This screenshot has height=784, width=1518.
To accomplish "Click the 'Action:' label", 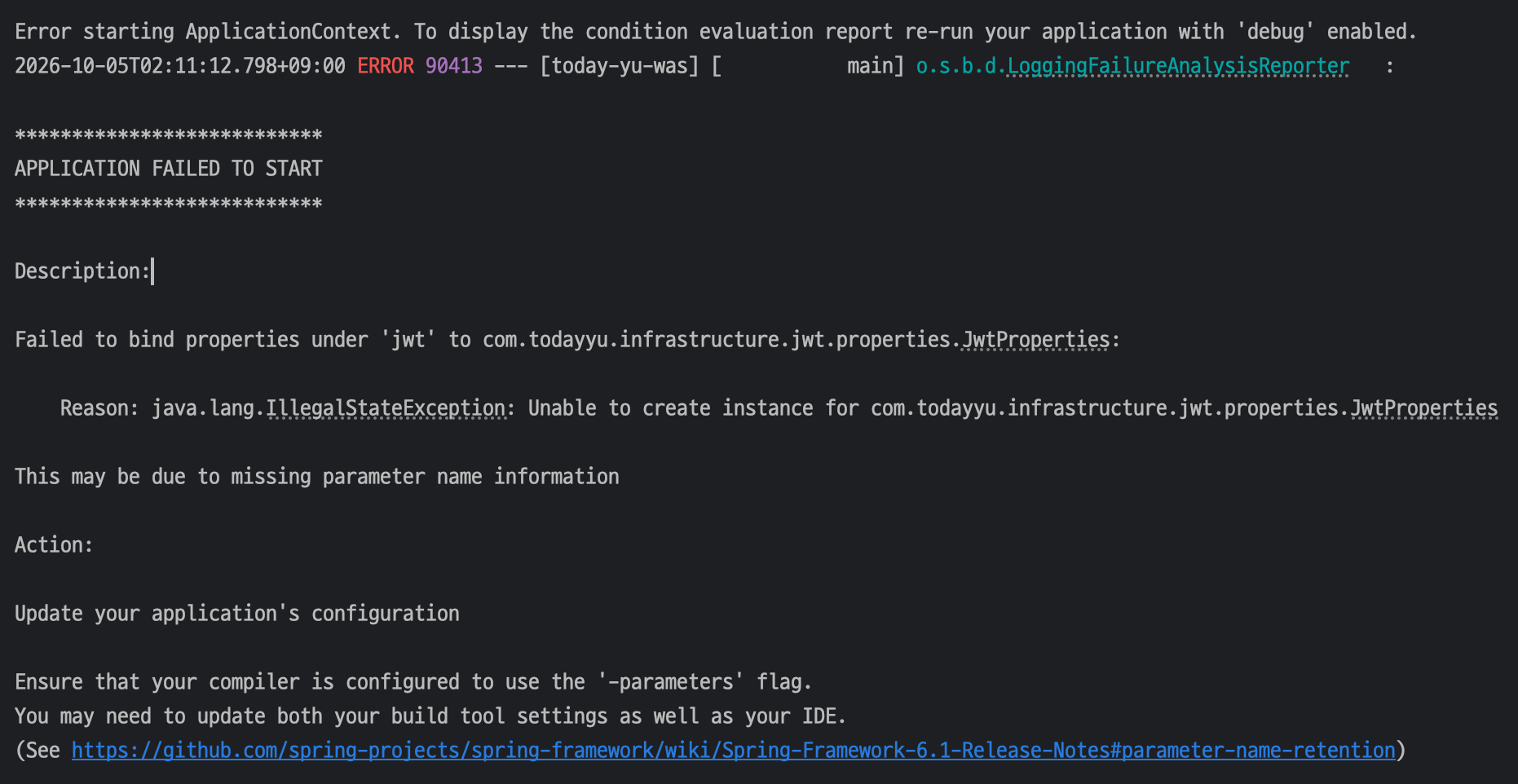I will tap(54, 545).
